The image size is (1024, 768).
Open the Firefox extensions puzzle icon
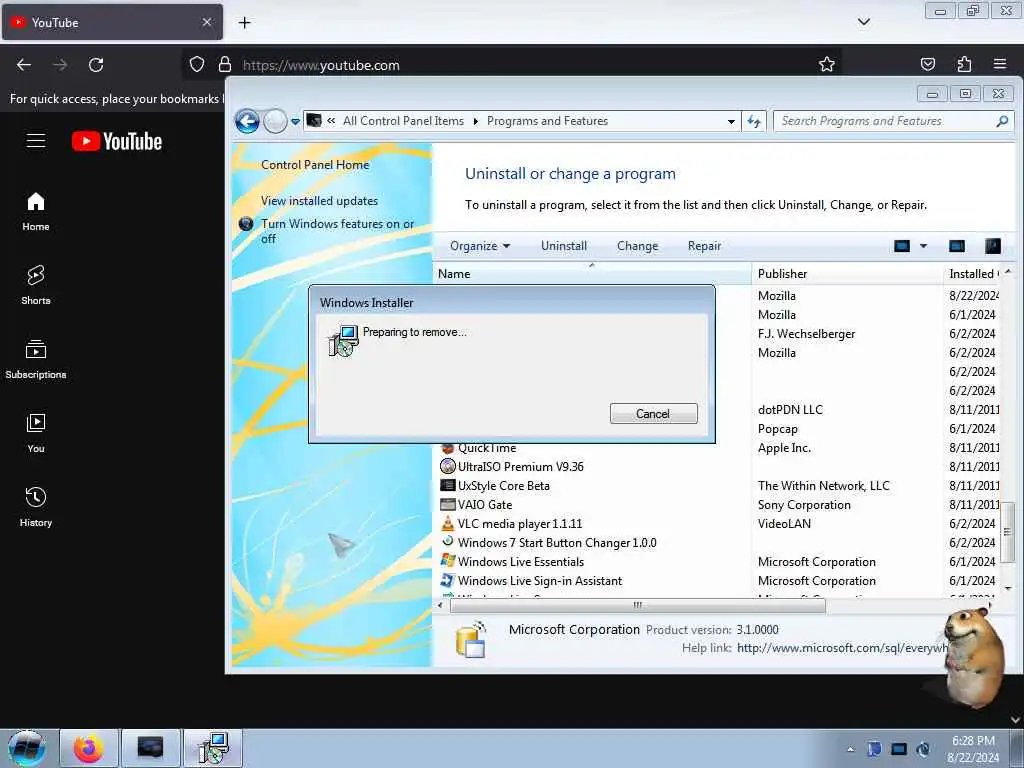click(x=964, y=64)
